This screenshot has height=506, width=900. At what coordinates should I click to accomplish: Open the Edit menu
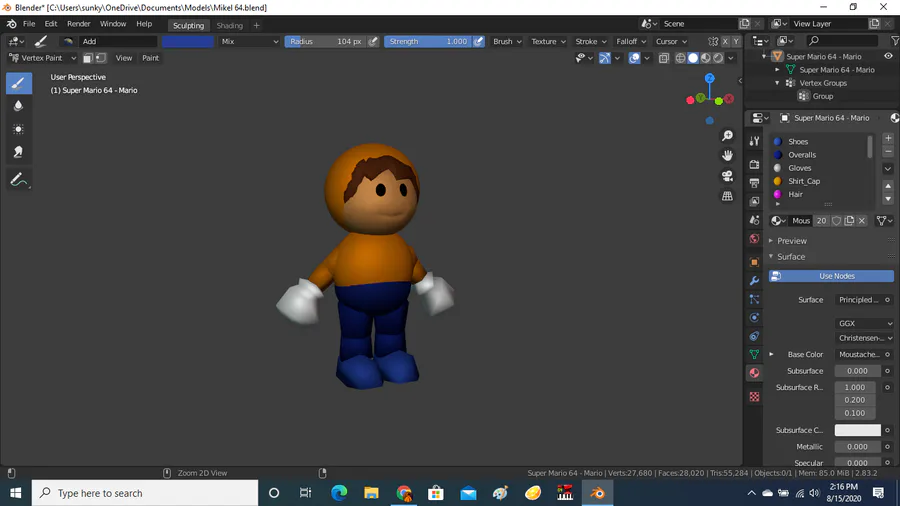pyautogui.click(x=51, y=24)
